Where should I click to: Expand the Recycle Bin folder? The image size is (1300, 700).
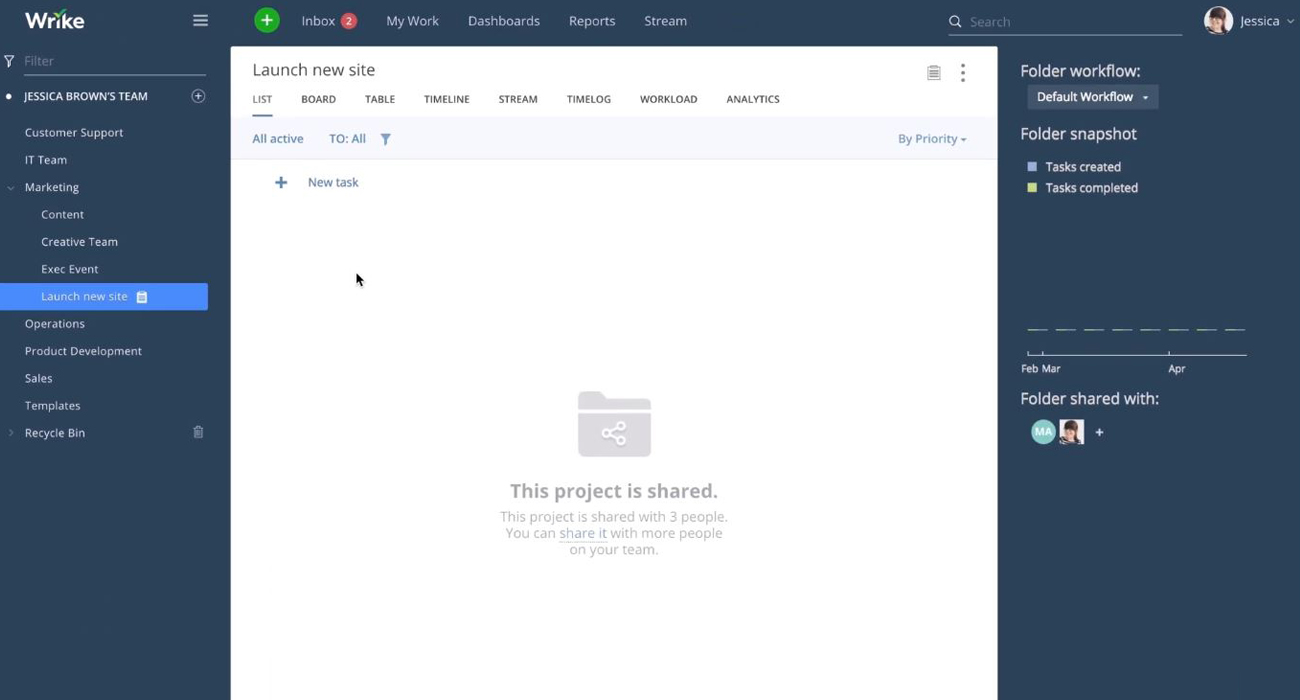click(x=11, y=433)
